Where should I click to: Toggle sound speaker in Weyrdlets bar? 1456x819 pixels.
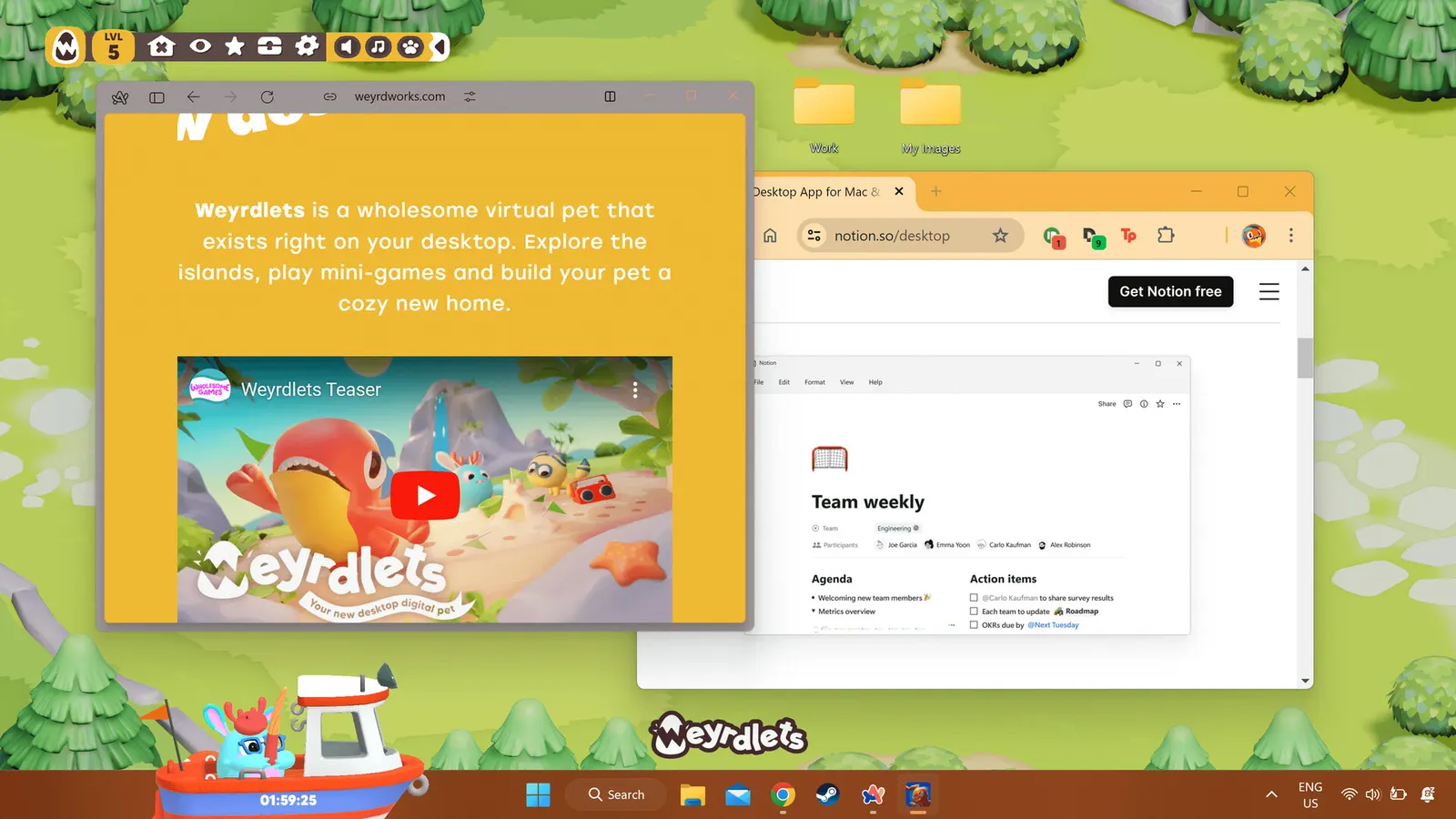coord(347,46)
